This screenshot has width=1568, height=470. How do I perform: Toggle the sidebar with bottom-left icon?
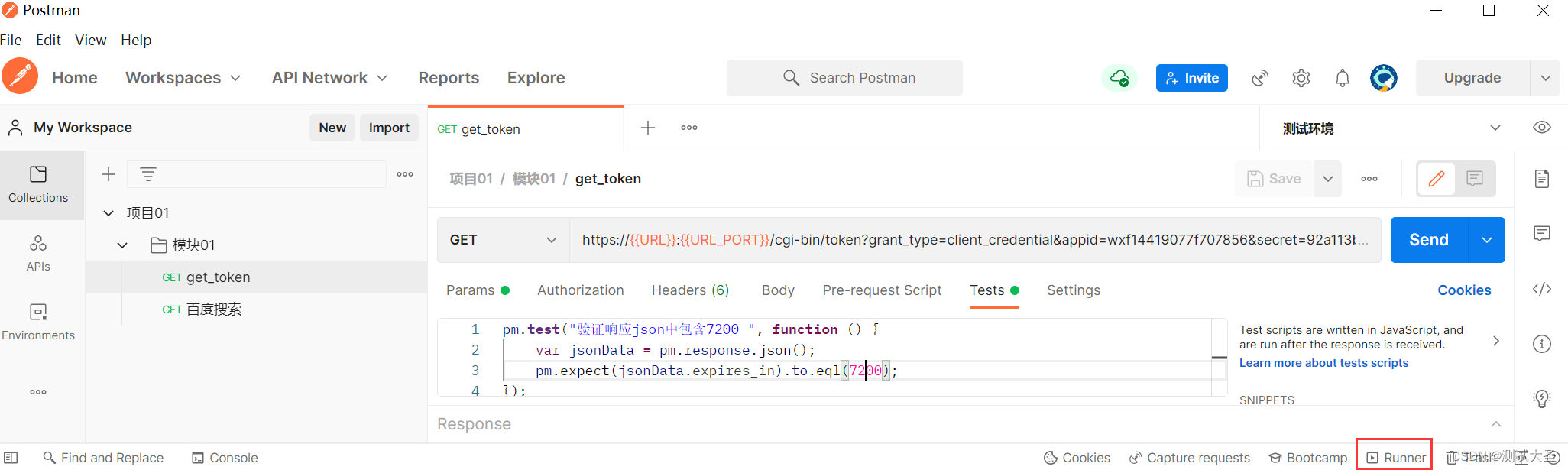pyautogui.click(x=11, y=458)
